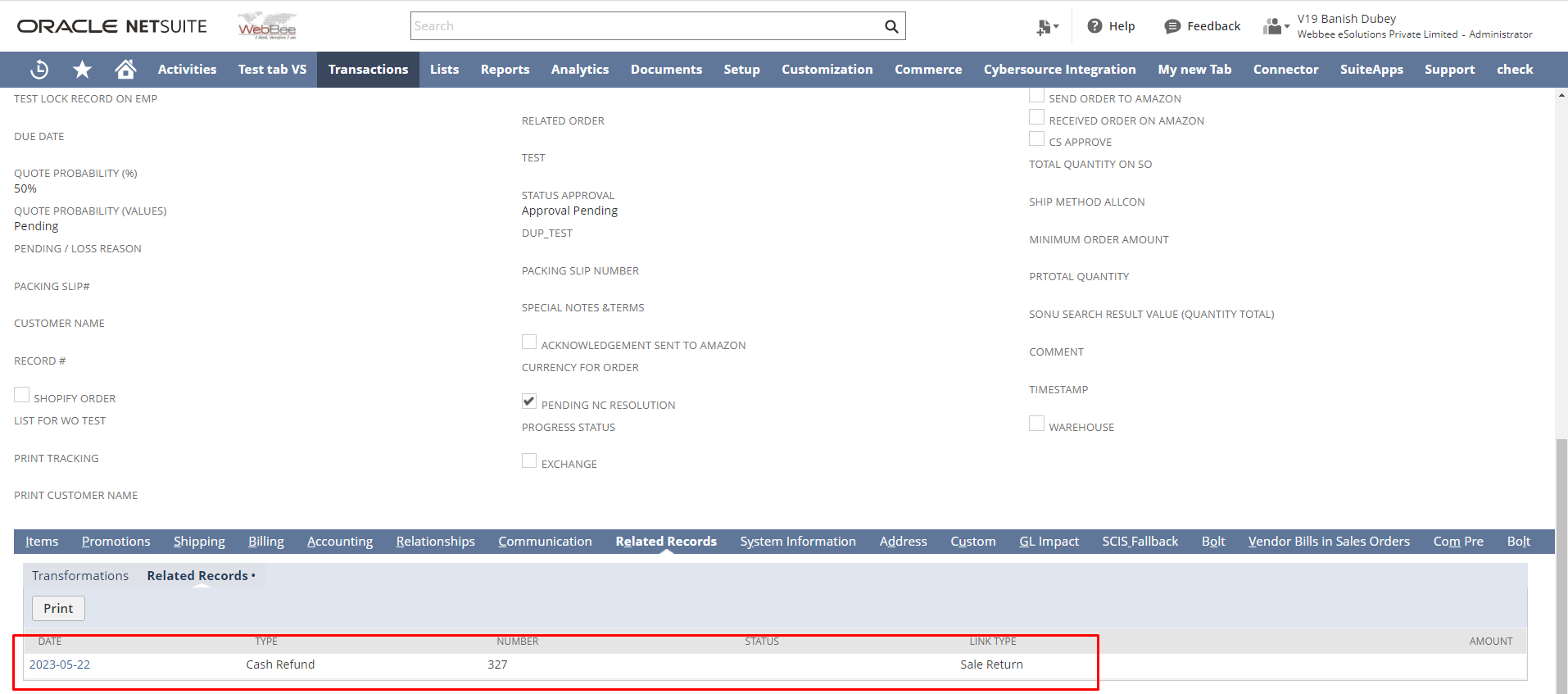Tick the Exchange checkbox
Viewport: 1568px width, 694px height.
pos(529,460)
